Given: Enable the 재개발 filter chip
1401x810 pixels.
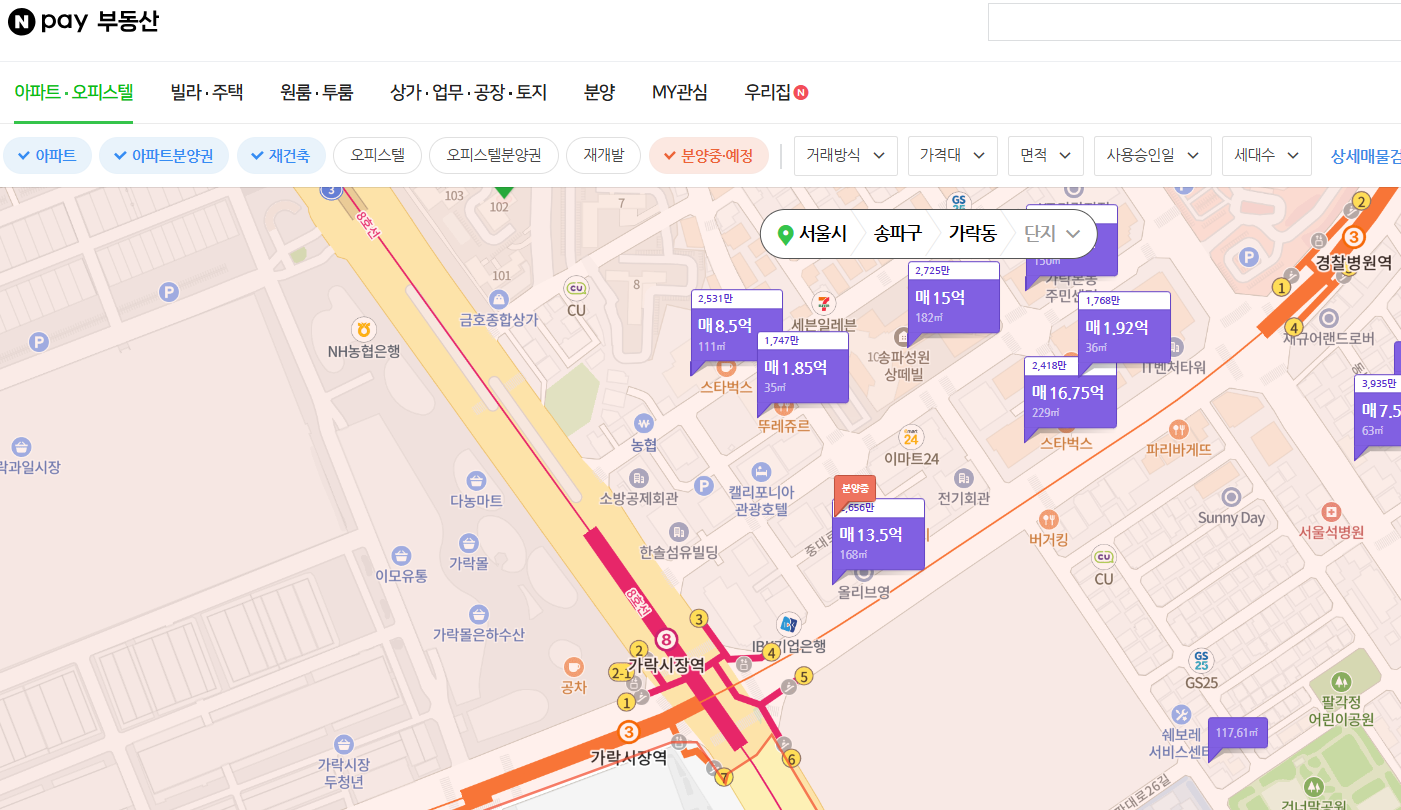Looking at the screenshot, I should [x=603, y=156].
